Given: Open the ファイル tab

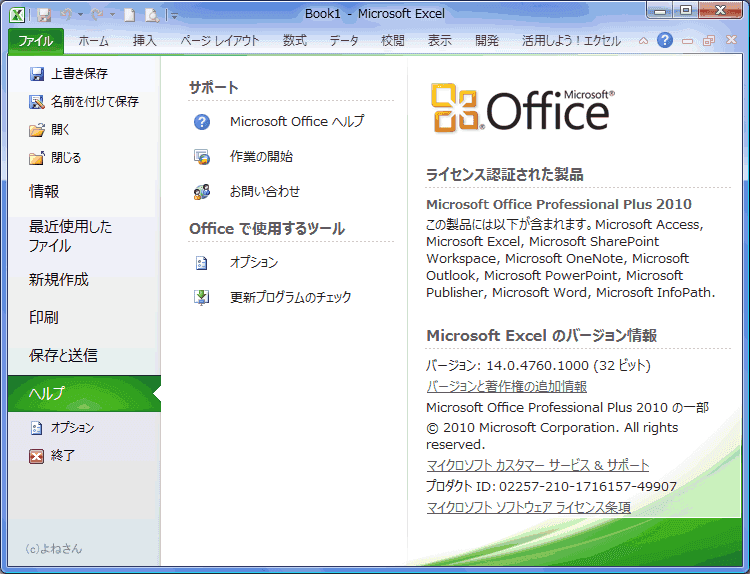Looking at the screenshot, I should [x=36, y=41].
